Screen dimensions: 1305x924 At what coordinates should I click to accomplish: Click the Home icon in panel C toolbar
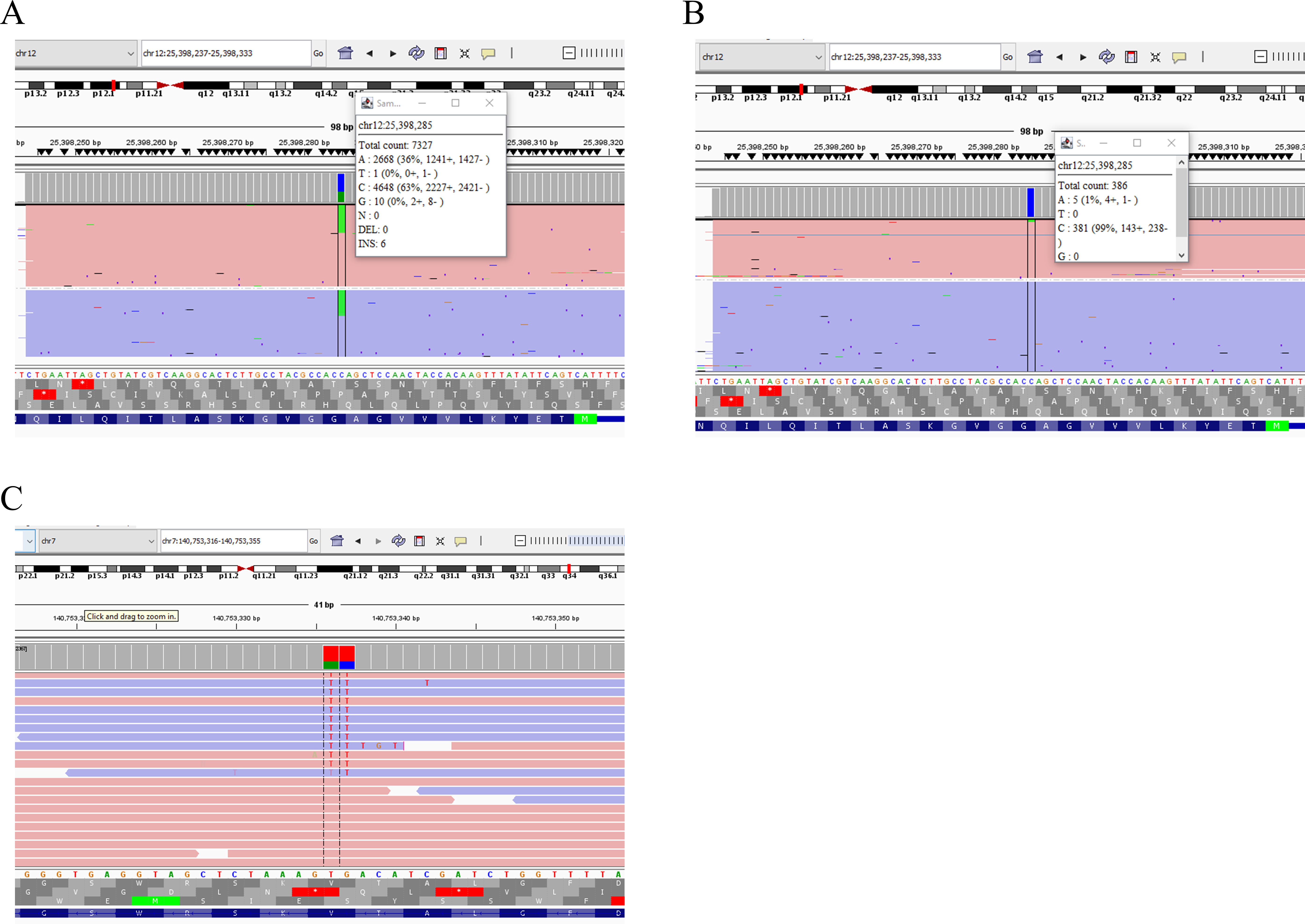[337, 541]
